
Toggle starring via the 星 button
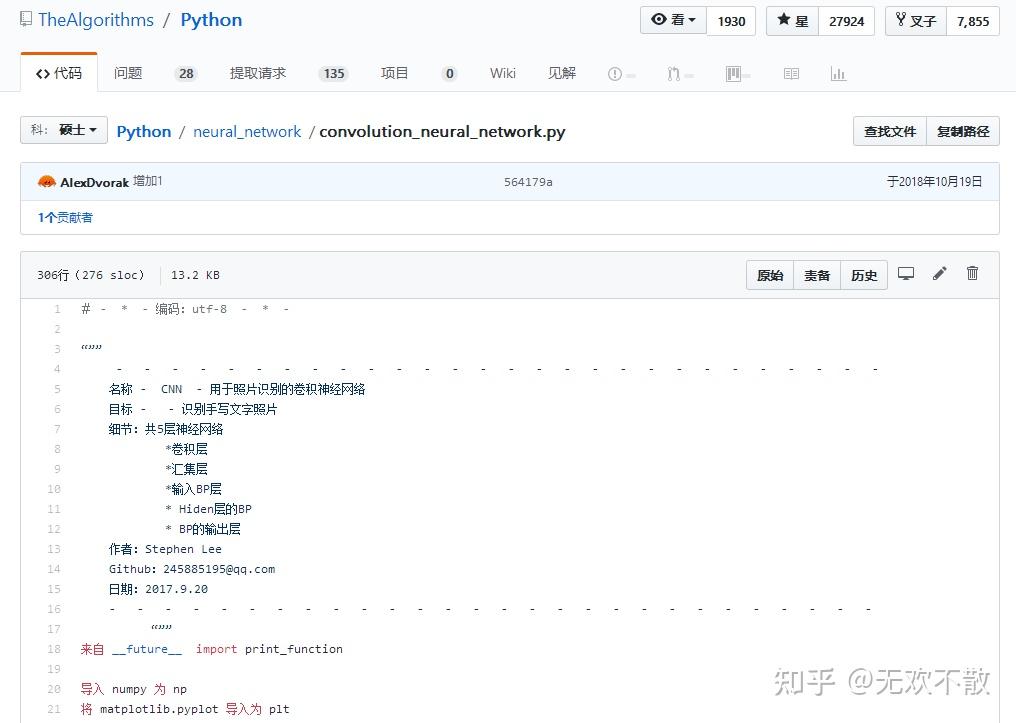pos(791,20)
